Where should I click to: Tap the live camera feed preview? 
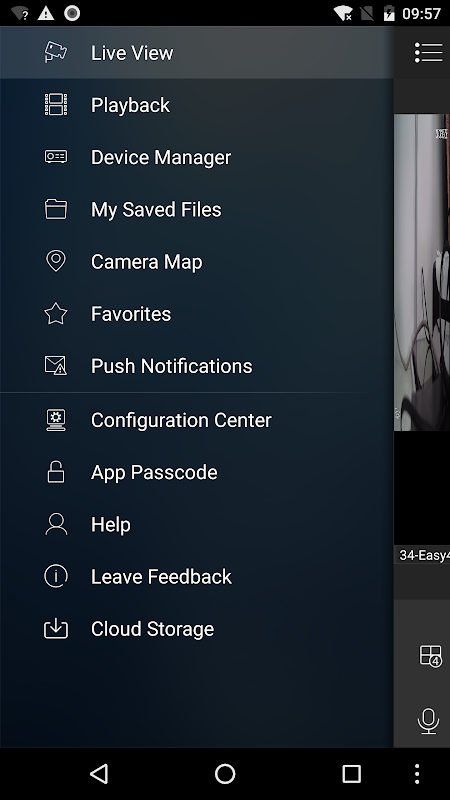coord(422,272)
